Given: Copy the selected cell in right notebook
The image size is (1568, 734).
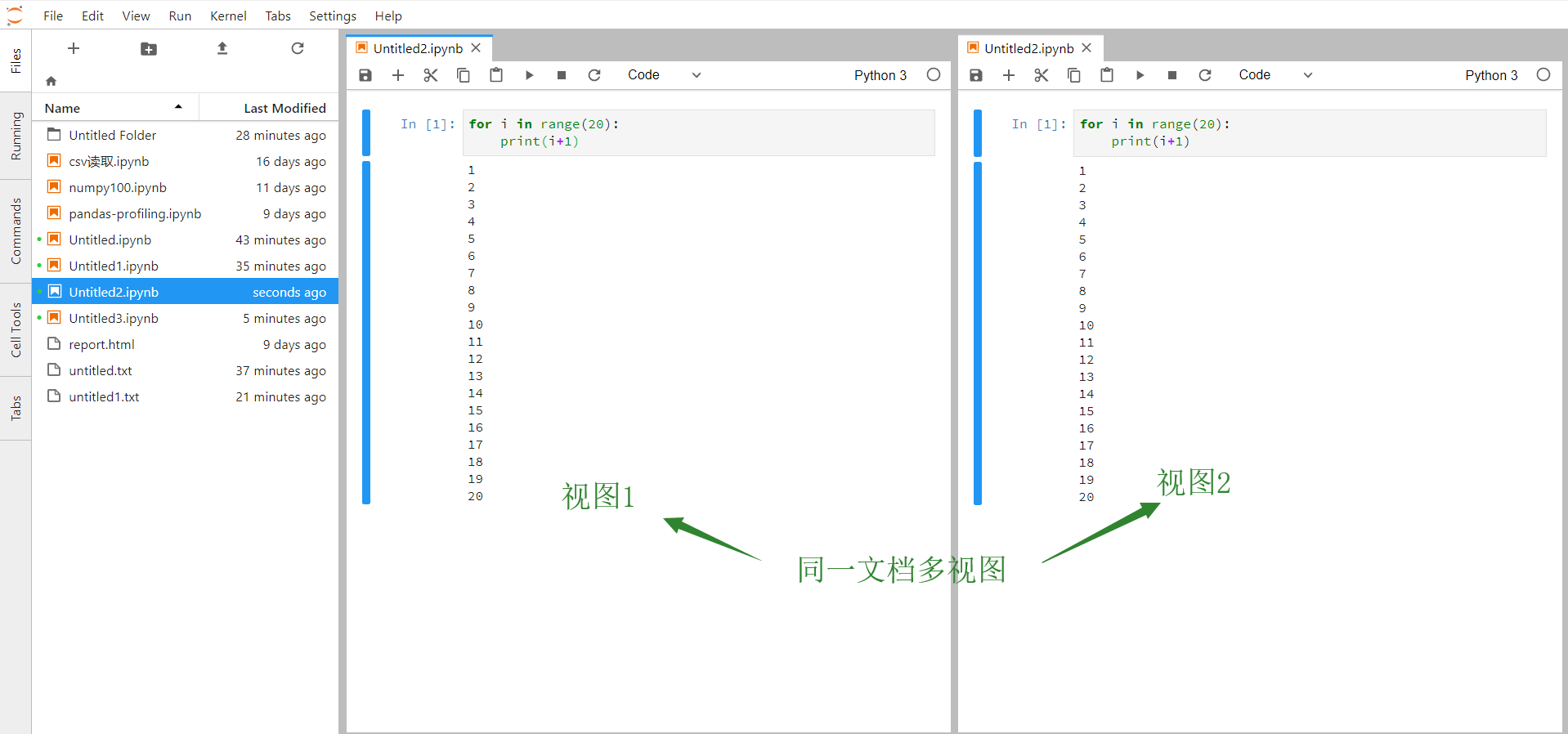Looking at the screenshot, I should [1074, 75].
